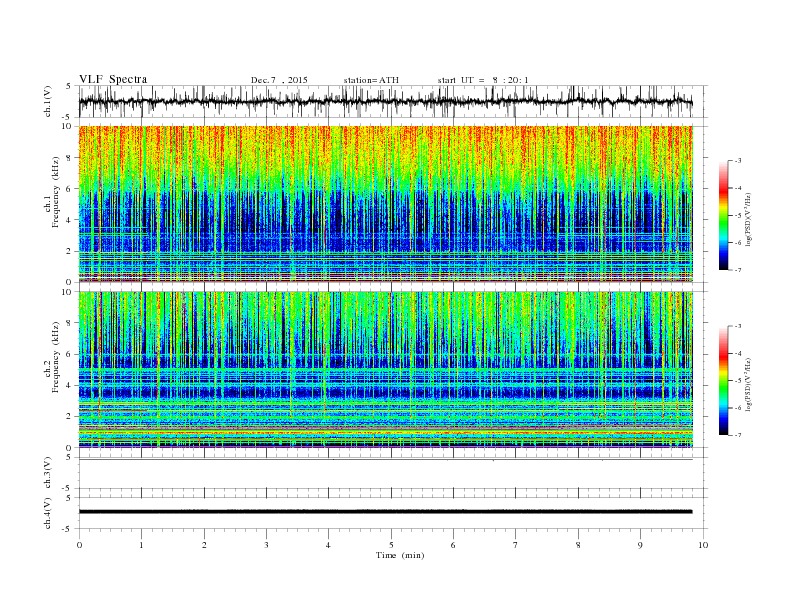The image size is (792, 612).
Task: Click the ch.1 voltage waveform trace
Action: click(385, 101)
